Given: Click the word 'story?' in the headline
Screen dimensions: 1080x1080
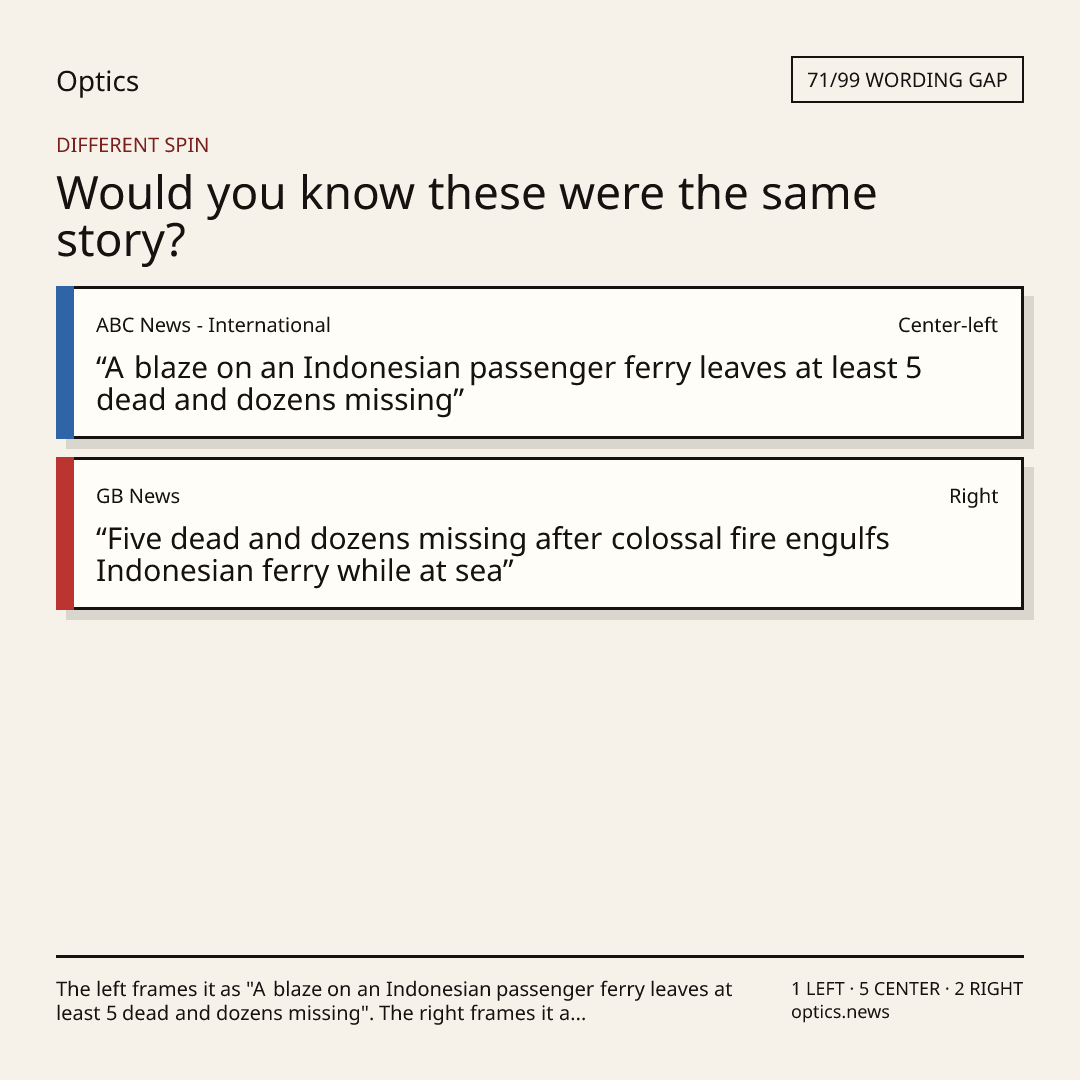Looking at the screenshot, I should 121,240.
